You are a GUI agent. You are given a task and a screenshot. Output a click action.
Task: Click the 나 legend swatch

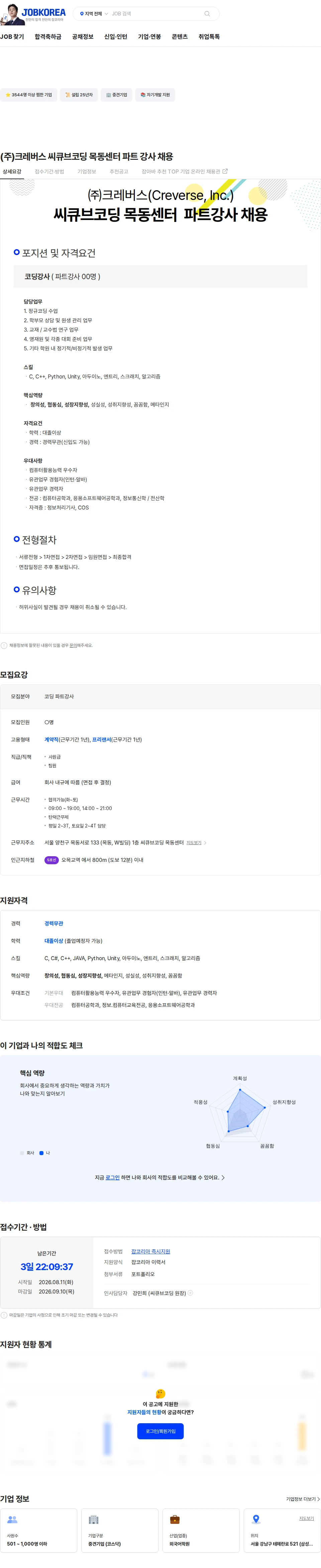click(41, 1153)
